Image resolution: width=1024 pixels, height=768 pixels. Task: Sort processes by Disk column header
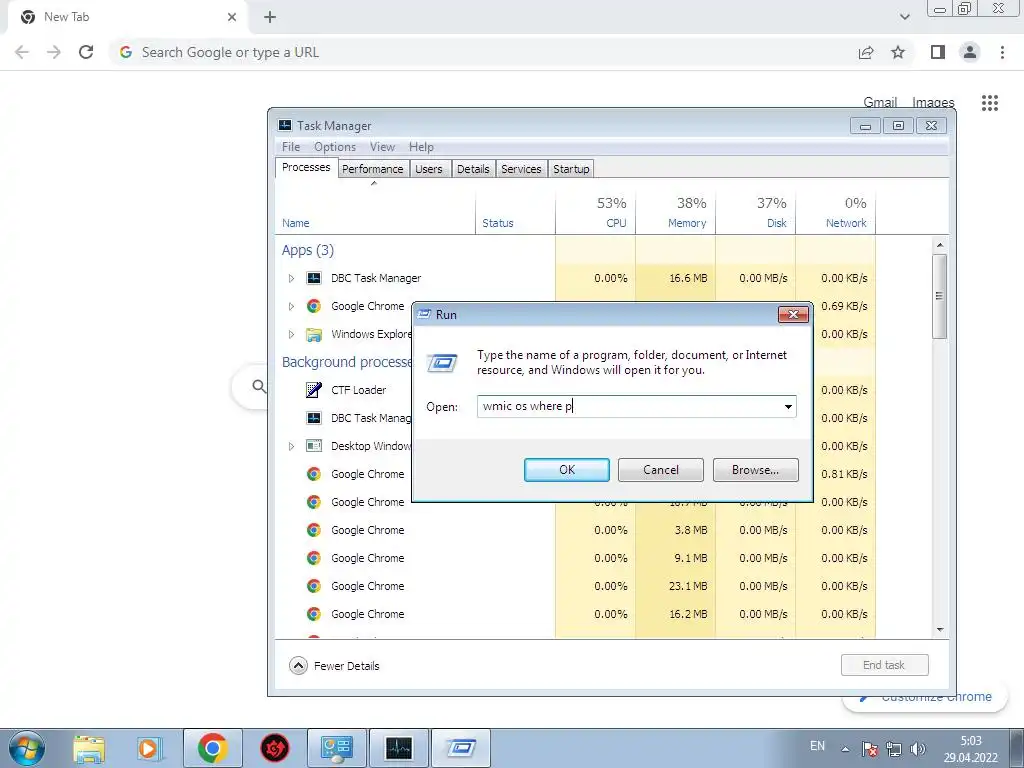[x=756, y=212]
